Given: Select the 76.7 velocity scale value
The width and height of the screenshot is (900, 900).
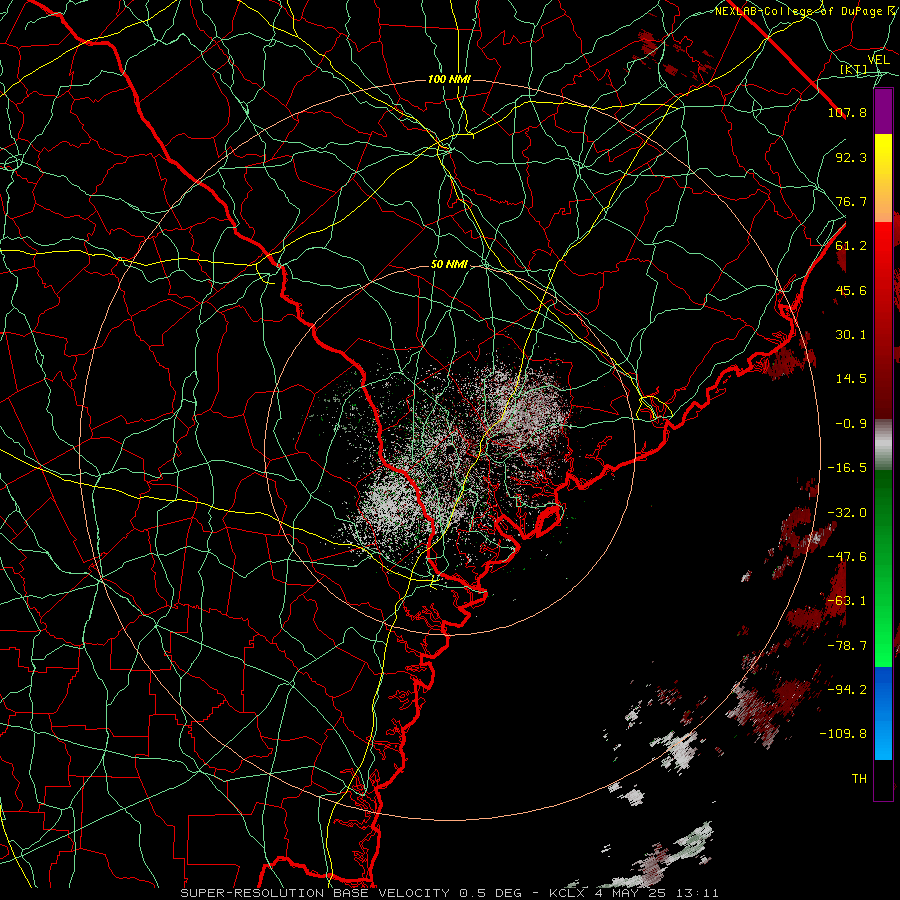Looking at the screenshot, I should pyautogui.click(x=851, y=201).
